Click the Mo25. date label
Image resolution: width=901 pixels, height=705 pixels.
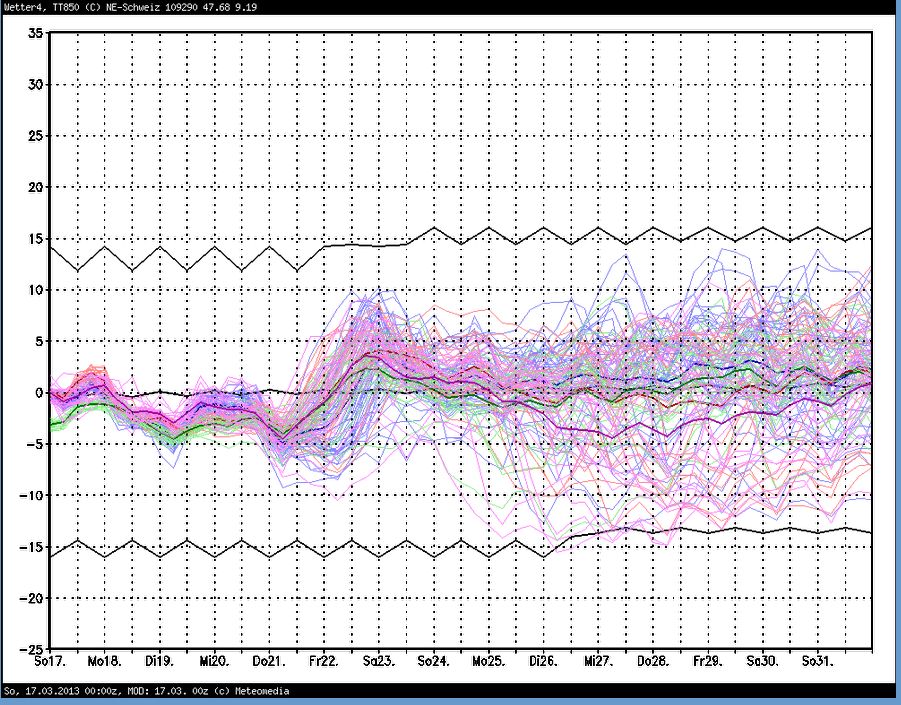[x=488, y=662]
